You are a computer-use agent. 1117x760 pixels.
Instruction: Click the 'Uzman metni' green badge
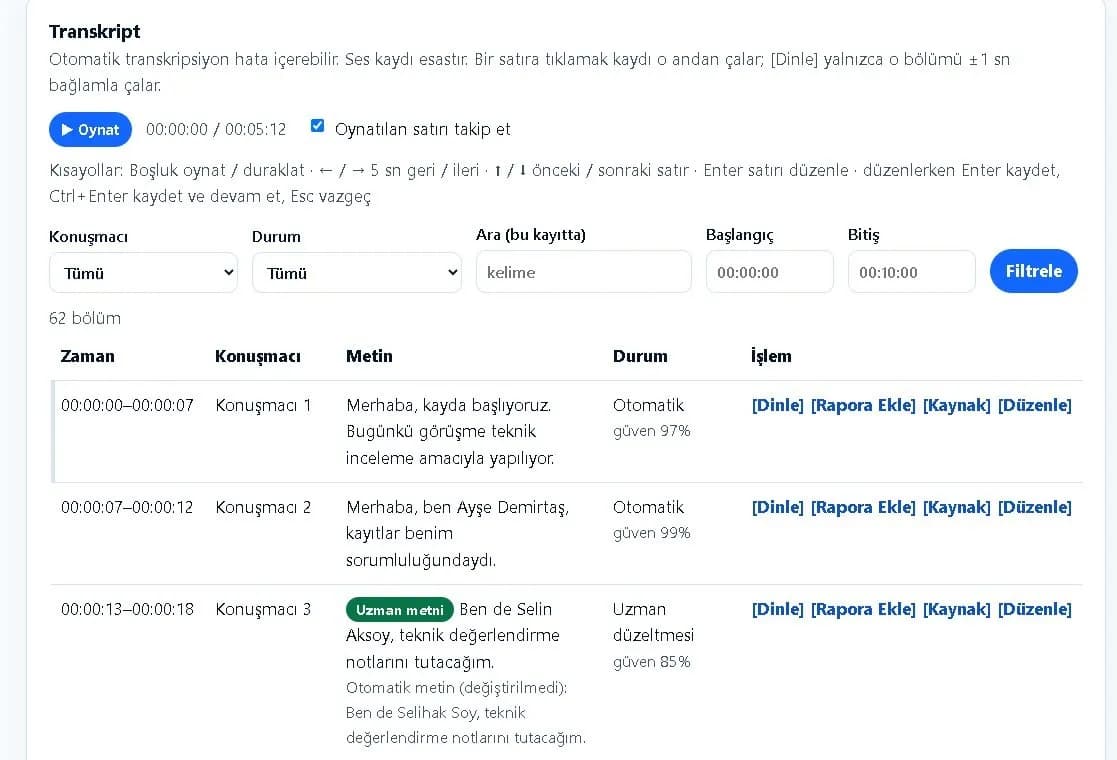click(400, 610)
